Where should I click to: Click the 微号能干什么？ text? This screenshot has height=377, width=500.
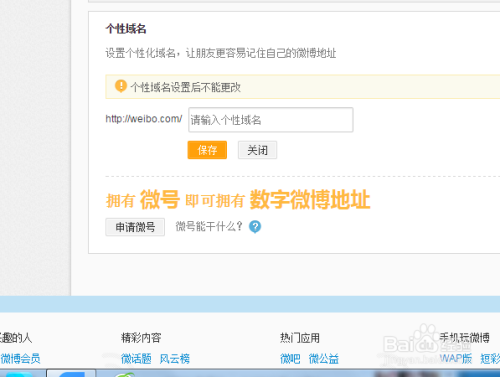pos(209,227)
